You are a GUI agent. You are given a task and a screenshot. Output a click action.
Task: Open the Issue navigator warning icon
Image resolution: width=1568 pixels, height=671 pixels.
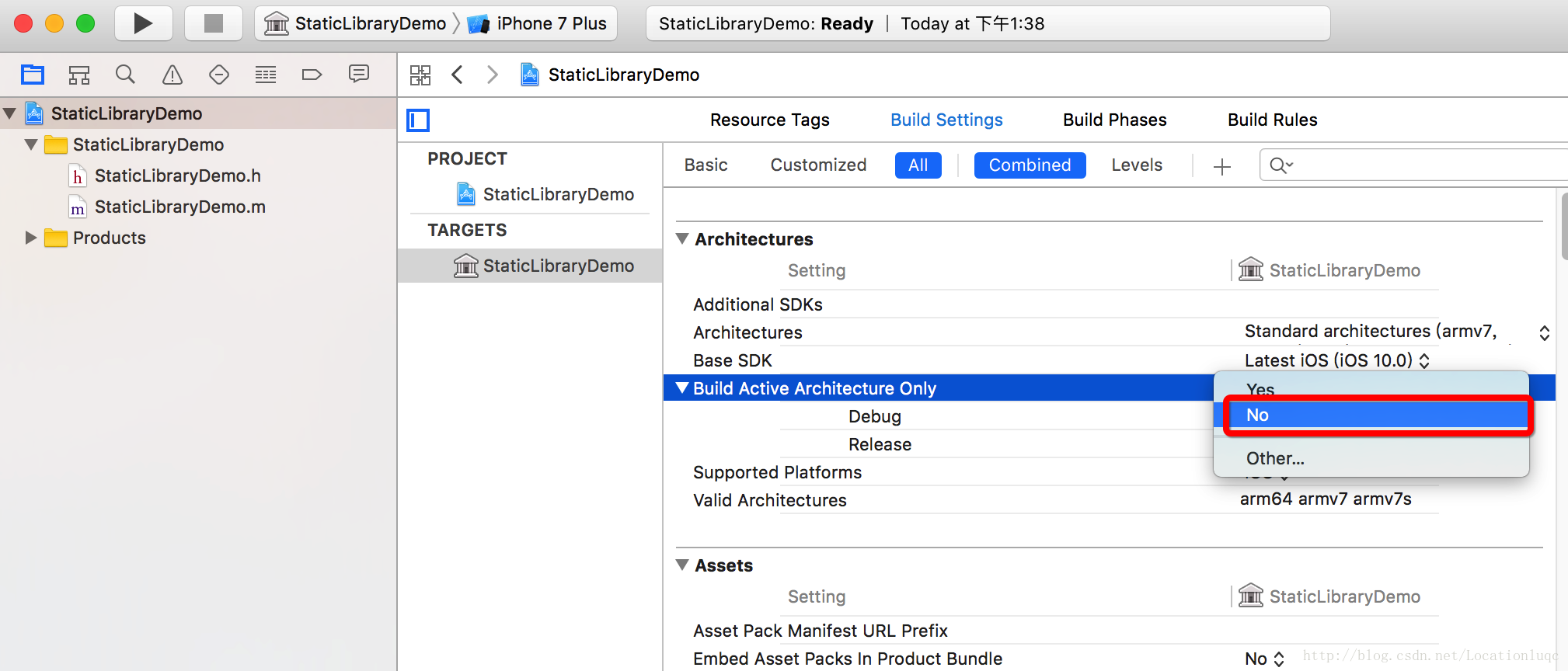coord(172,75)
